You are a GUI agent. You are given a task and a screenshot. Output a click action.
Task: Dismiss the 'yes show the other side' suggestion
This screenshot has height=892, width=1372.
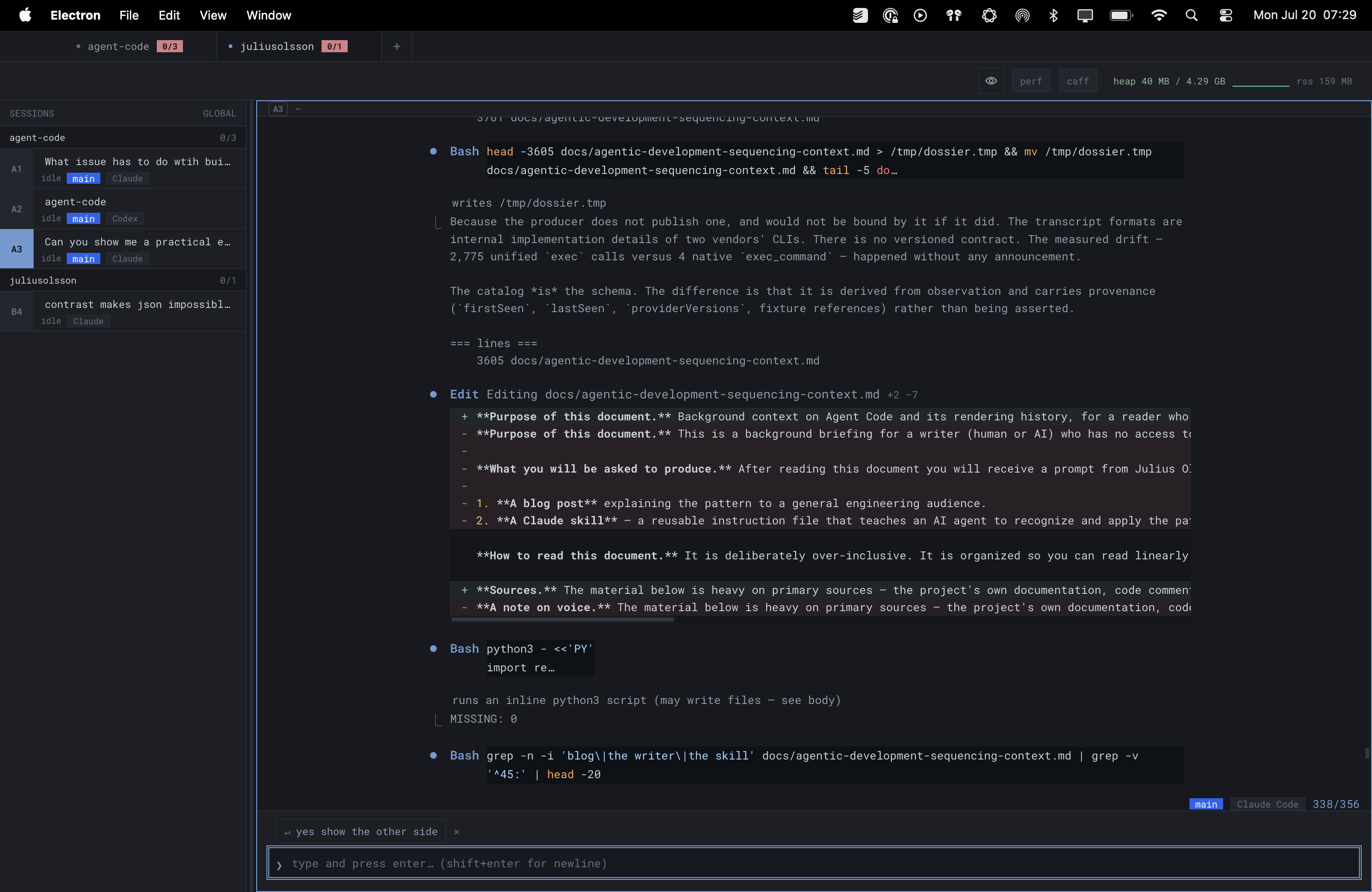[x=456, y=831]
